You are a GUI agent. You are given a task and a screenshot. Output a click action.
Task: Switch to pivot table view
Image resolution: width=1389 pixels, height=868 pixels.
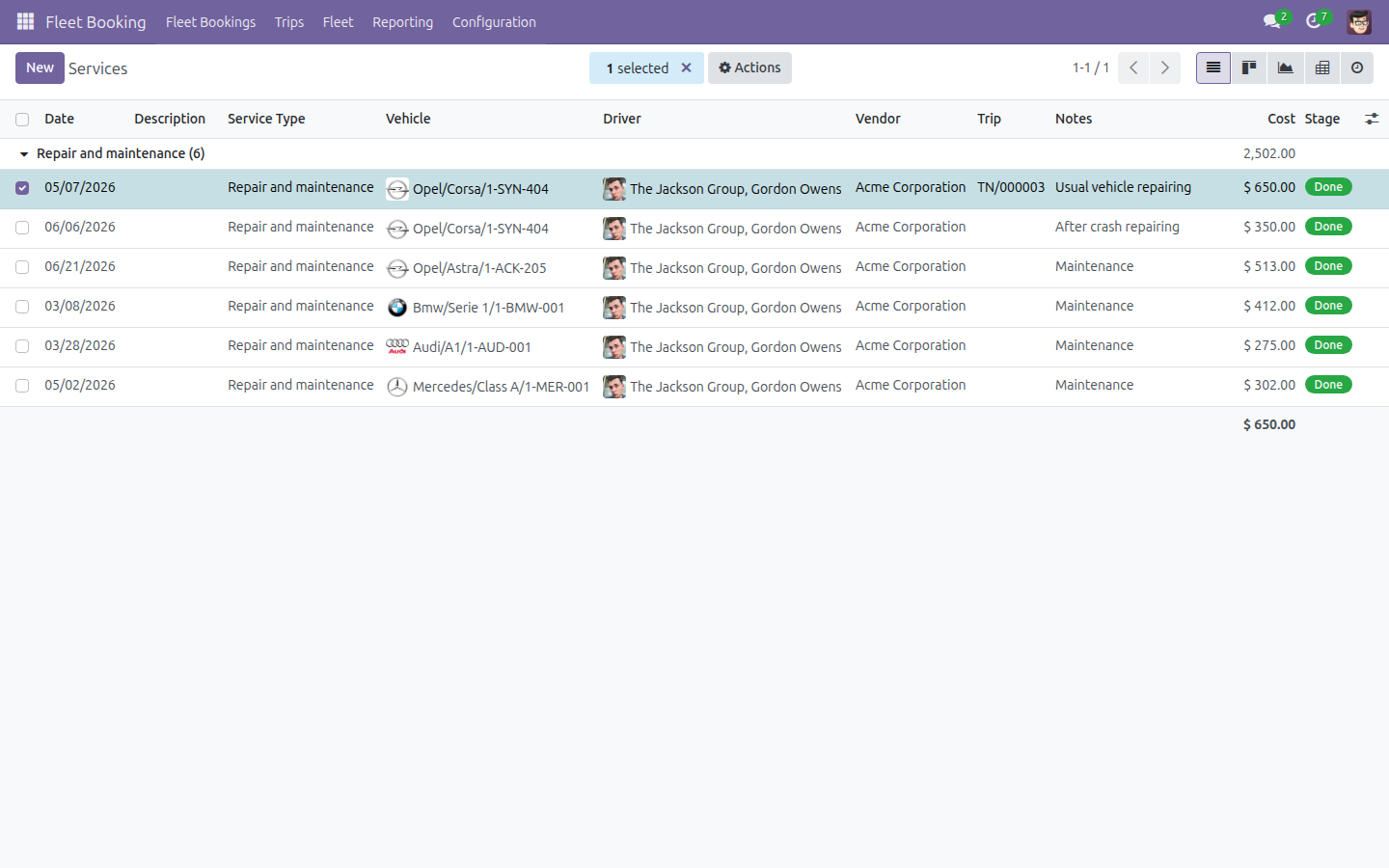click(x=1321, y=68)
